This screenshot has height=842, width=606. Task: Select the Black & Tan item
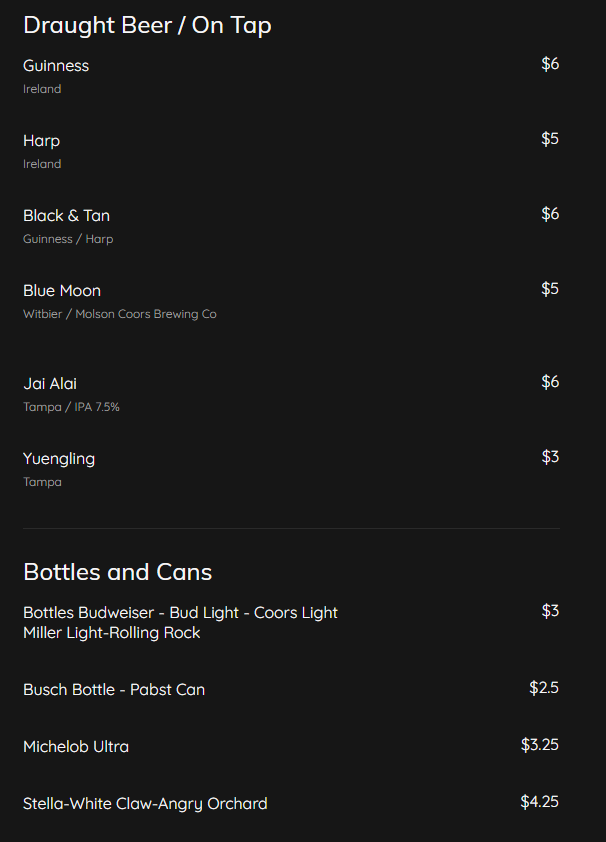click(x=67, y=216)
